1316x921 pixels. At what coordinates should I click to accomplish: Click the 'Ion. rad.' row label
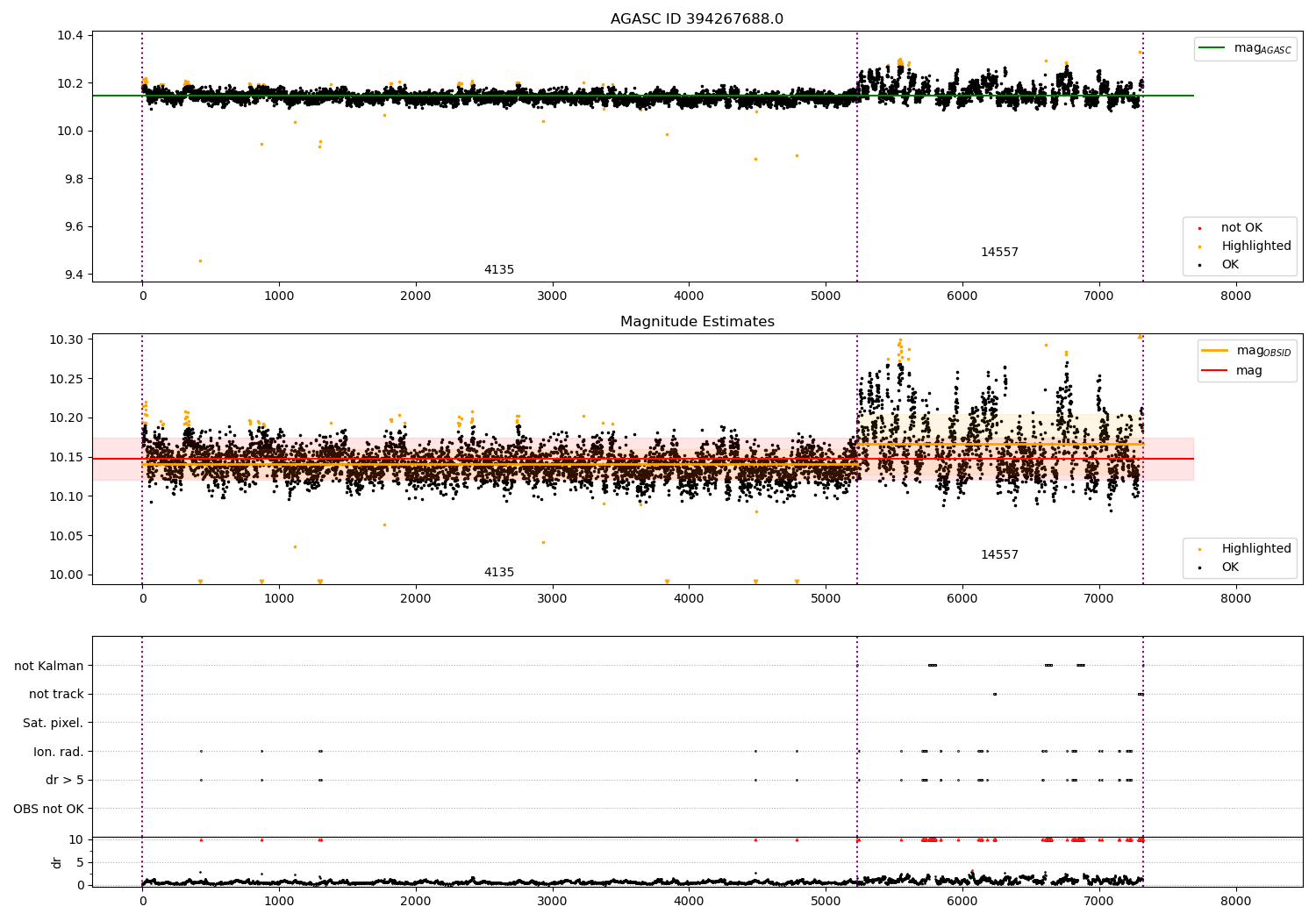59,752
